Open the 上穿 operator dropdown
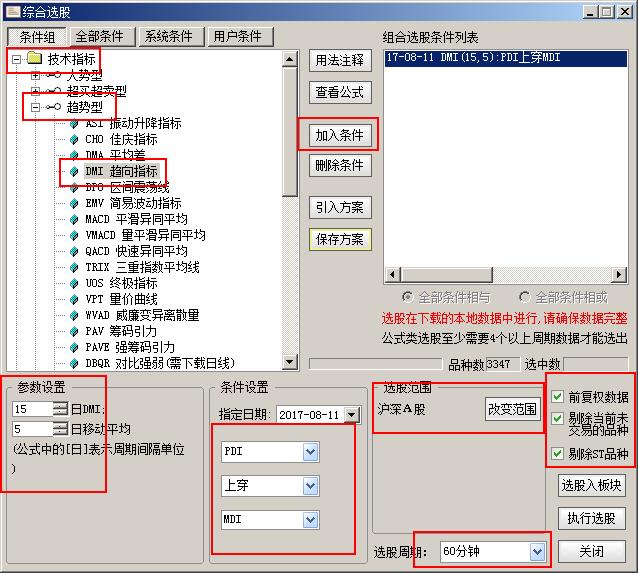Viewport: 638px width, 573px height. pyautogui.click(x=310, y=486)
